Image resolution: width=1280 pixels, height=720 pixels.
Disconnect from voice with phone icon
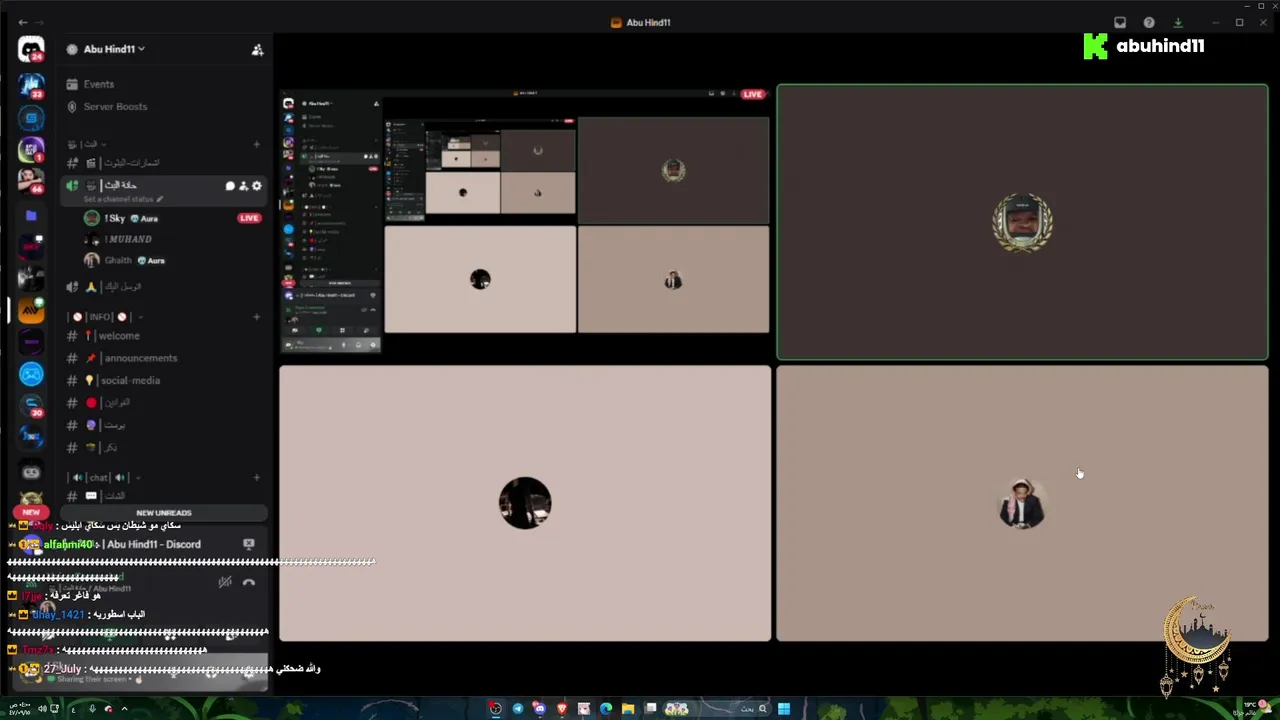point(249,582)
